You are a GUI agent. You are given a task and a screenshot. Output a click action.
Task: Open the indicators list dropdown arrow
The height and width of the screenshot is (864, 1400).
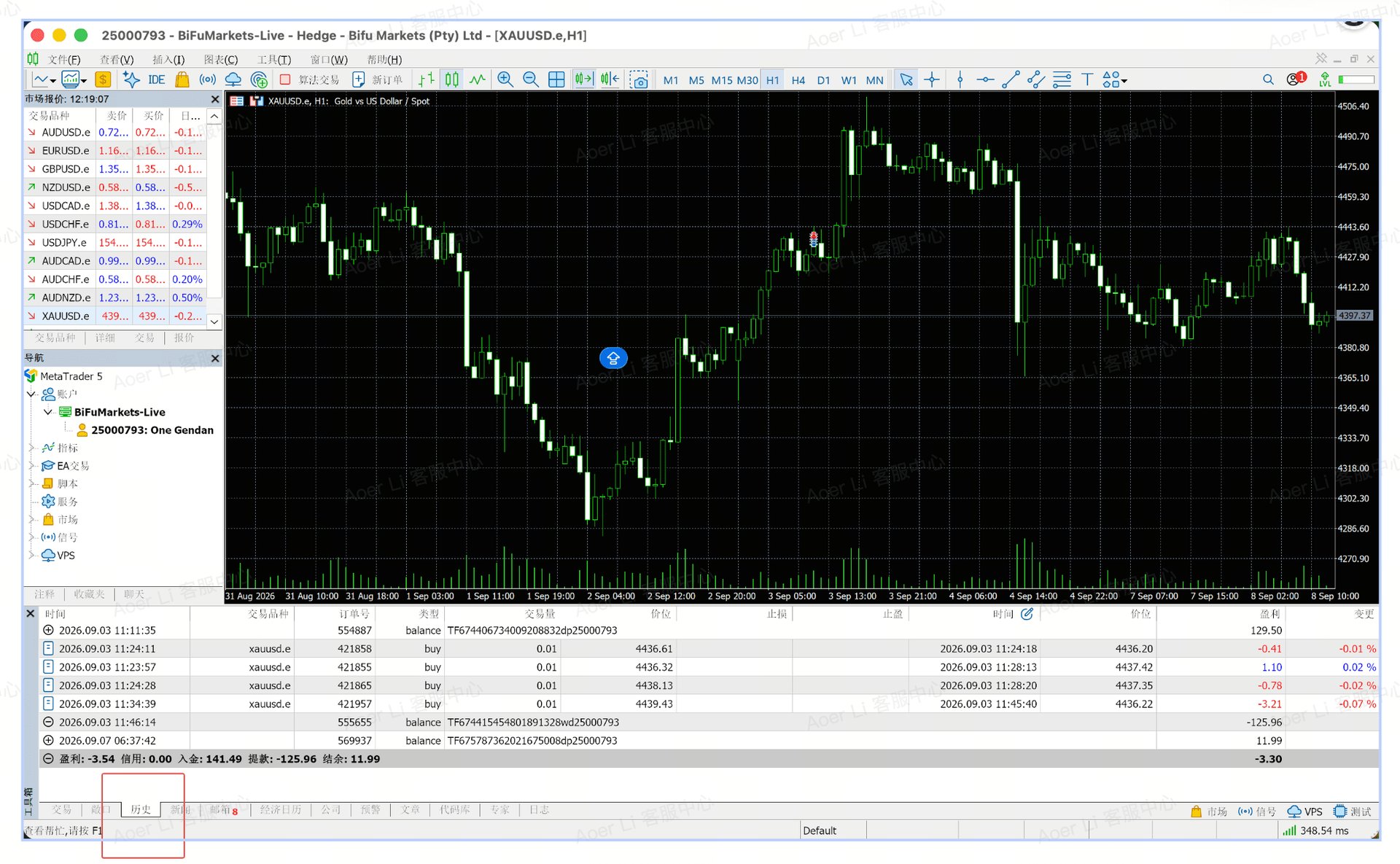pos(84,81)
